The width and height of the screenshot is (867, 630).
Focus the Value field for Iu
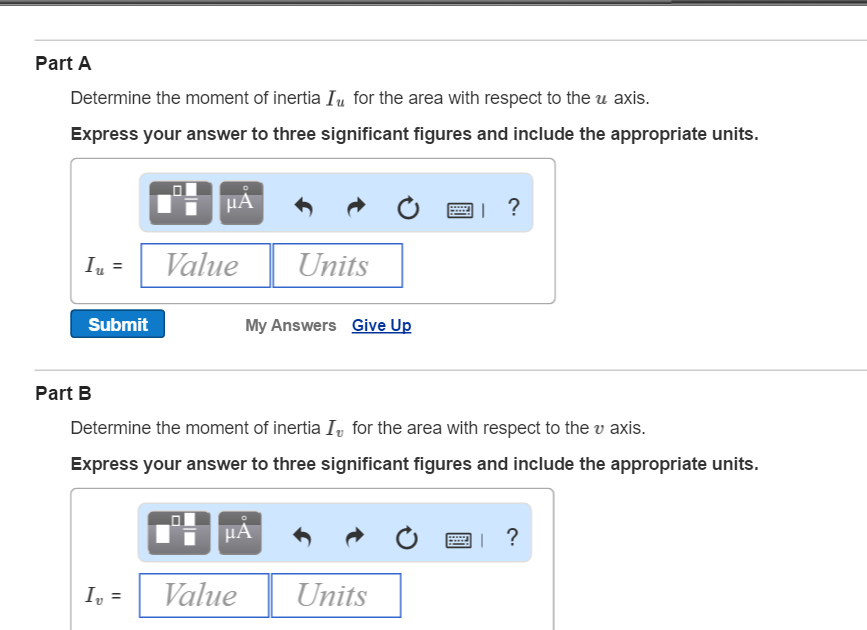[206, 265]
